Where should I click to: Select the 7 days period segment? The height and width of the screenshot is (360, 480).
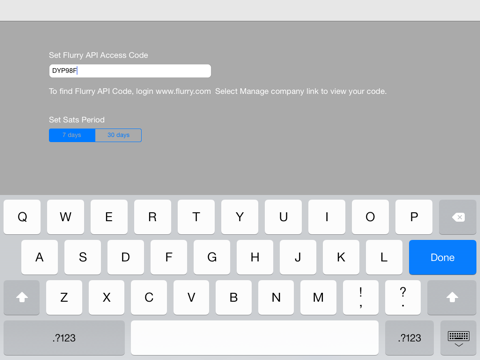point(72,135)
